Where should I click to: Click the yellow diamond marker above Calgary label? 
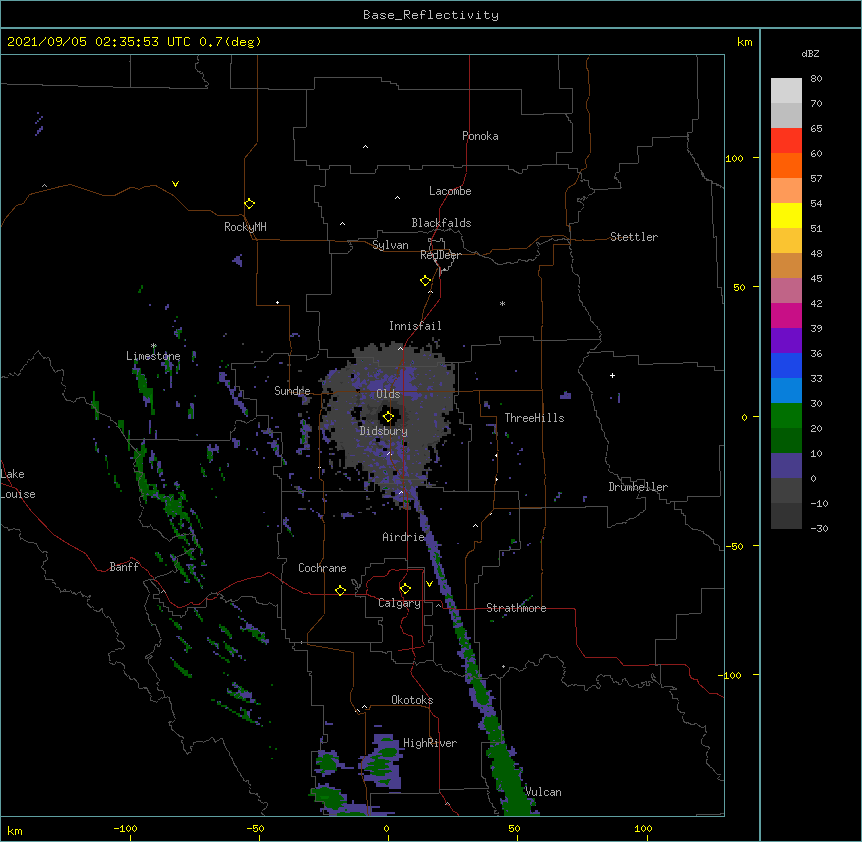[x=406, y=589]
